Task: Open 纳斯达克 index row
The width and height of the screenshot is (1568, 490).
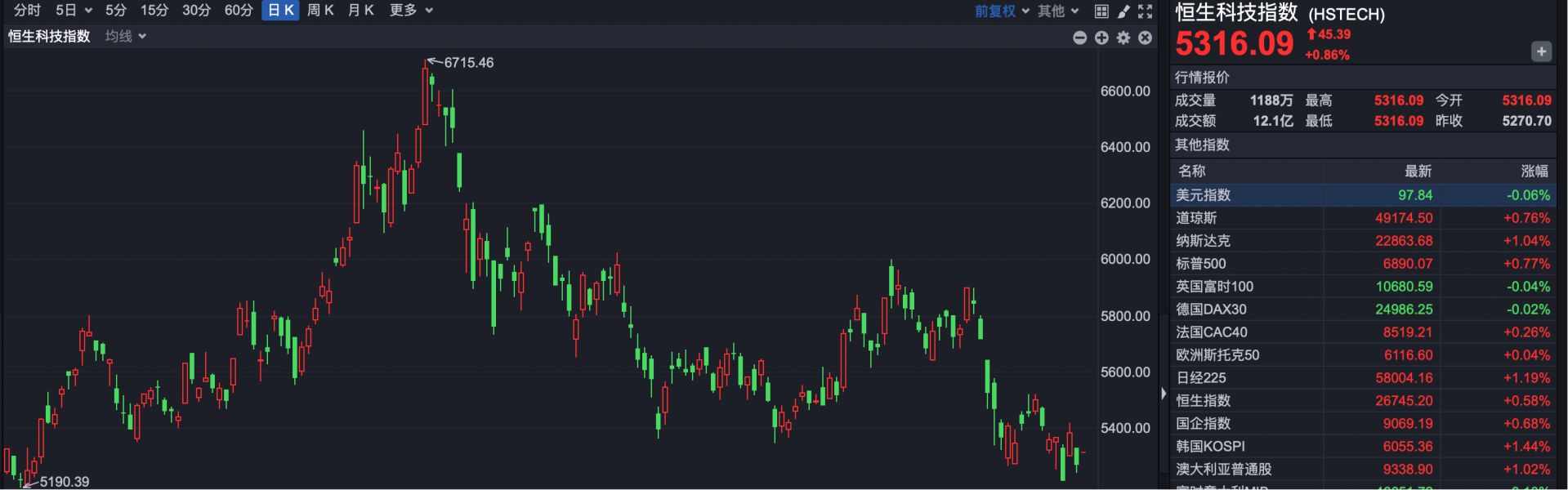Action: (x=1203, y=241)
